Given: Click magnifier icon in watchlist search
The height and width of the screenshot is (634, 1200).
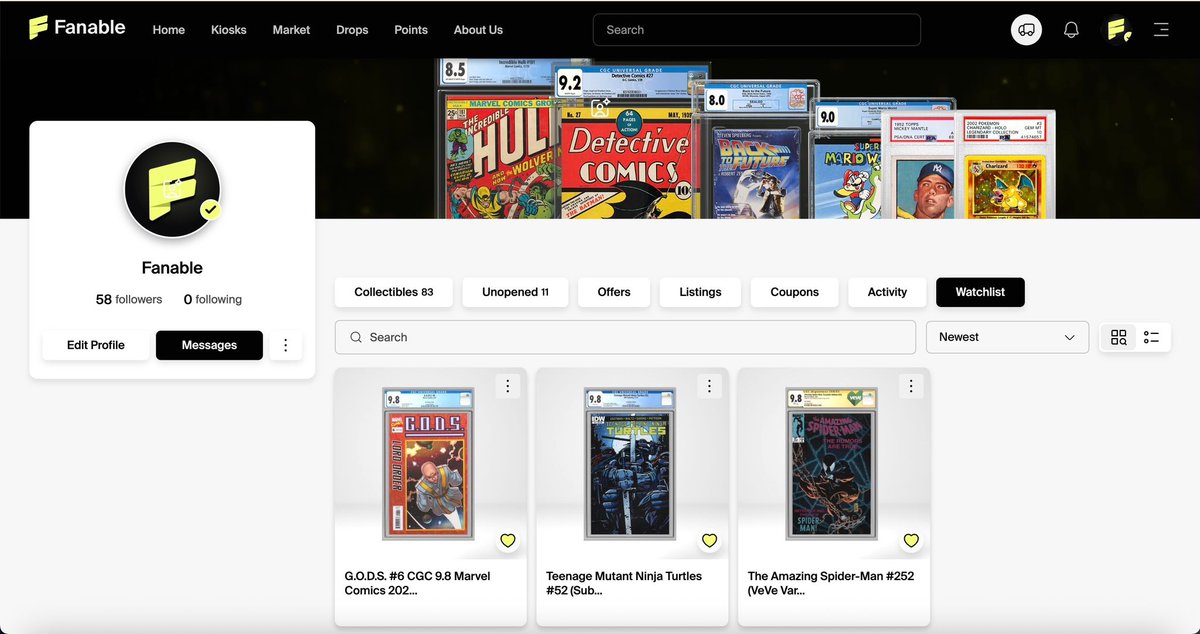Looking at the screenshot, I should coord(356,337).
